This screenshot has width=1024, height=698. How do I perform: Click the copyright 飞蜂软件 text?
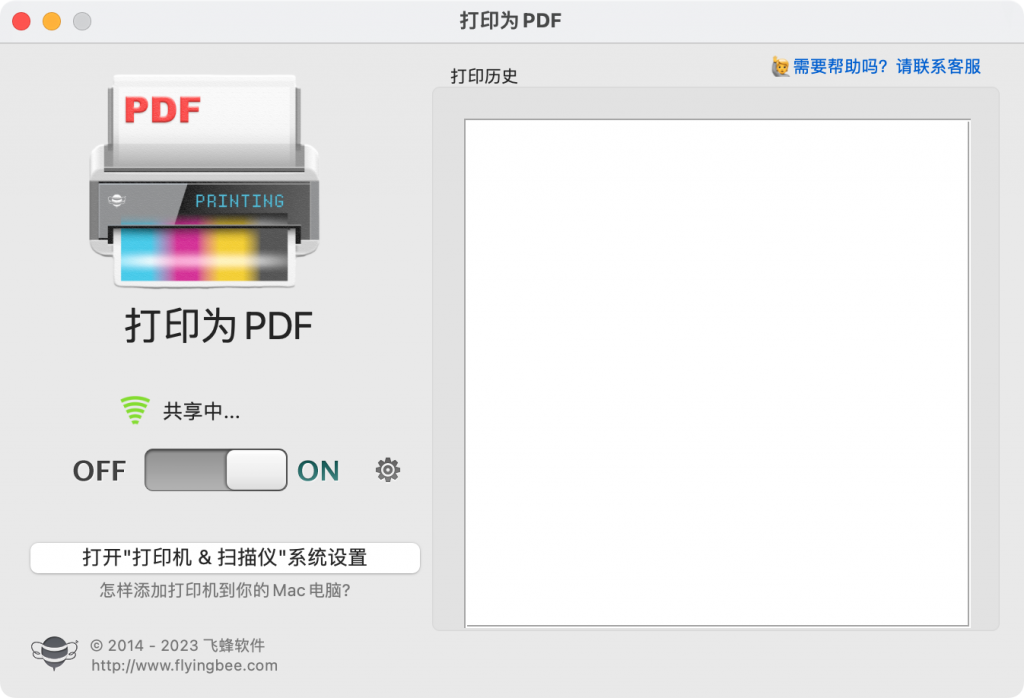pos(180,645)
